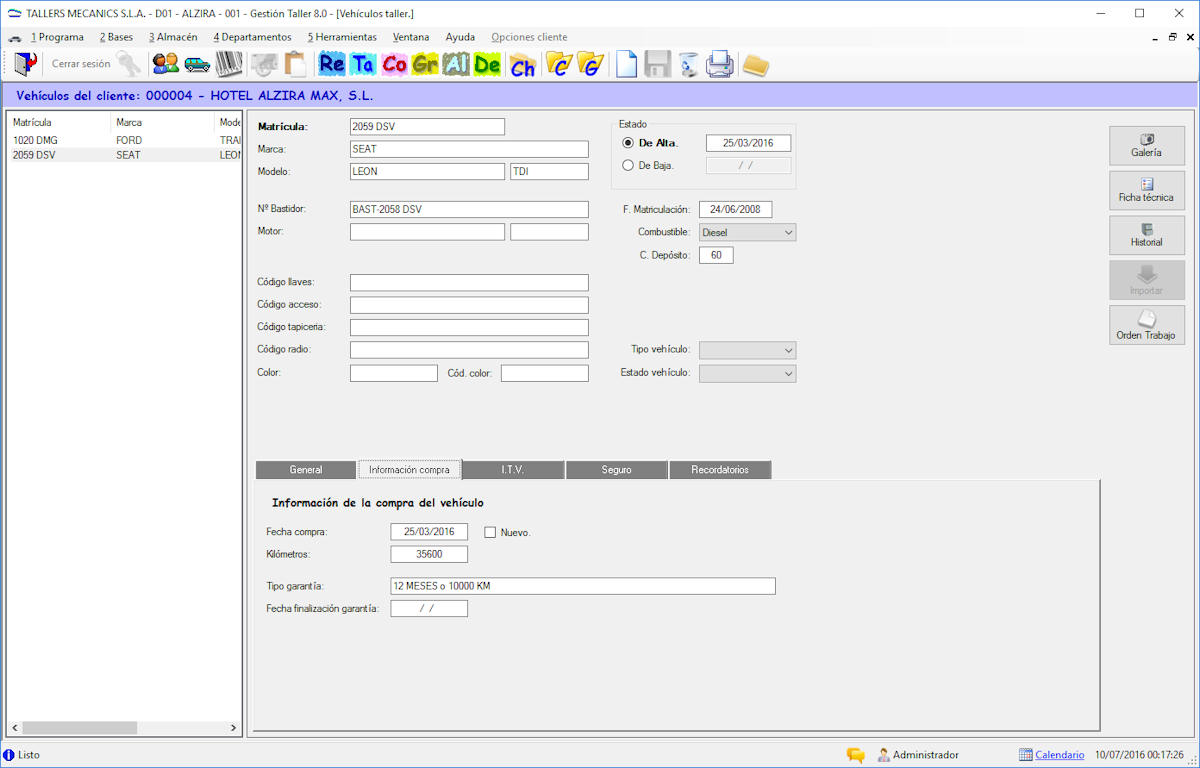Open the Almacén menu
This screenshot has height=768, width=1200.
pyautogui.click(x=173, y=37)
